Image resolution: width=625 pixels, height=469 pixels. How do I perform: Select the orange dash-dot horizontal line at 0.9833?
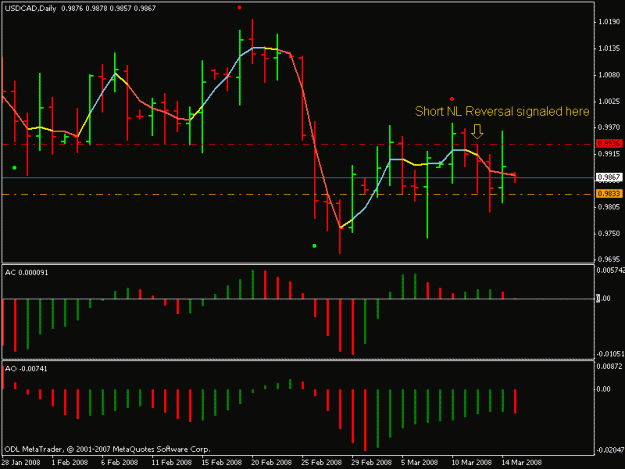pyautogui.click(x=298, y=194)
